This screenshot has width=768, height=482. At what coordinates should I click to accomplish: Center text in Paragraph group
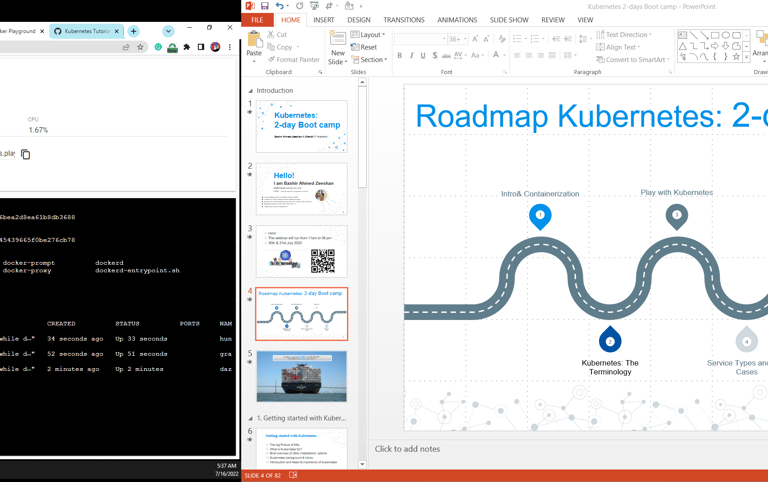pyautogui.click(x=529, y=55)
